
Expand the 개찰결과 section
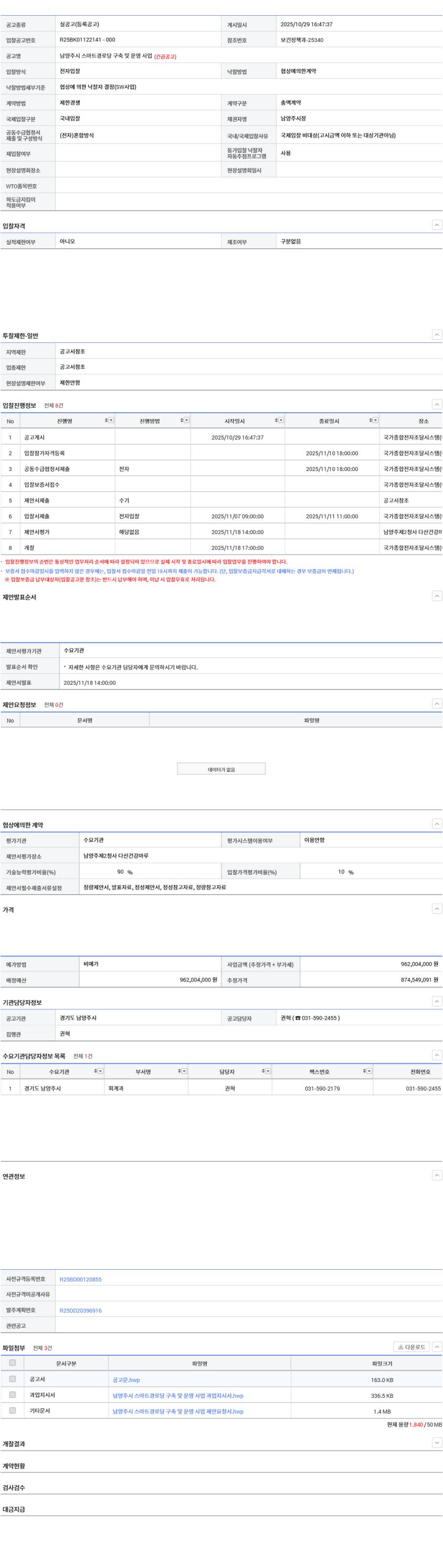(436, 1443)
